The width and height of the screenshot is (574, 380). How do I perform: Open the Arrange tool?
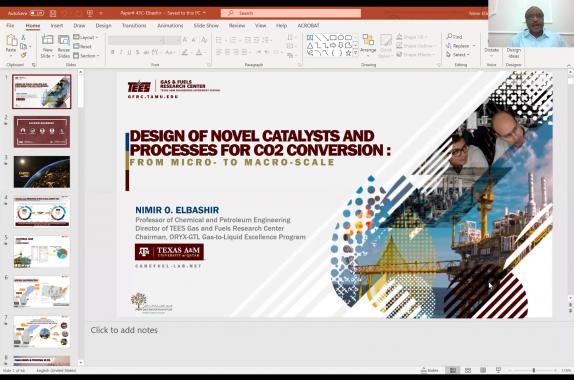coord(368,43)
